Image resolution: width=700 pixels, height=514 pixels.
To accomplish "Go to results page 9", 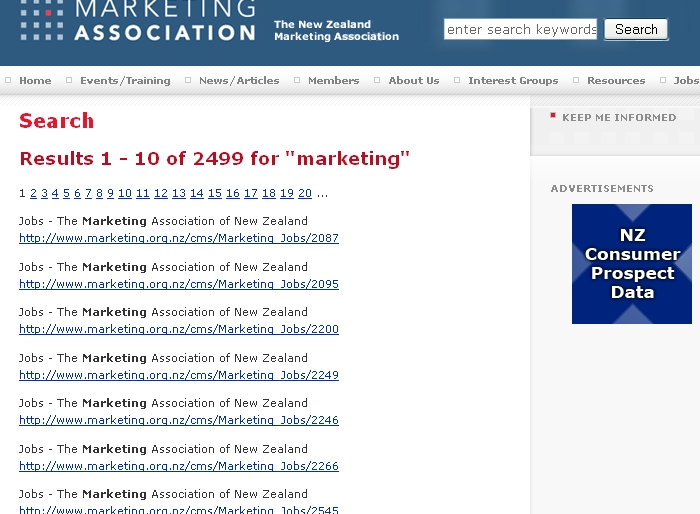I will click(x=110, y=193).
